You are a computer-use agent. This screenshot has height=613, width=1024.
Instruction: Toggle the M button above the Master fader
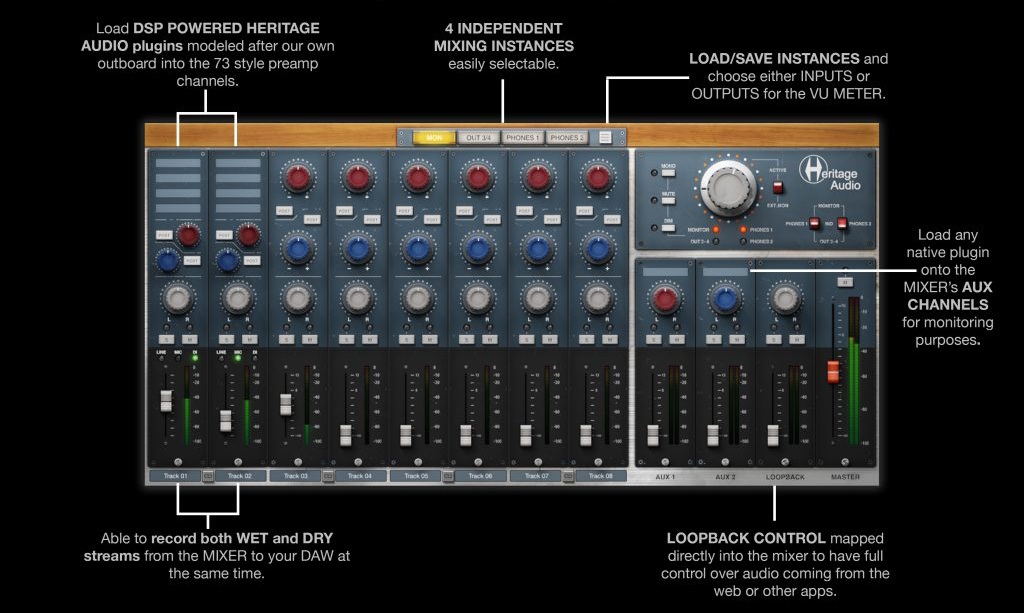point(845,282)
